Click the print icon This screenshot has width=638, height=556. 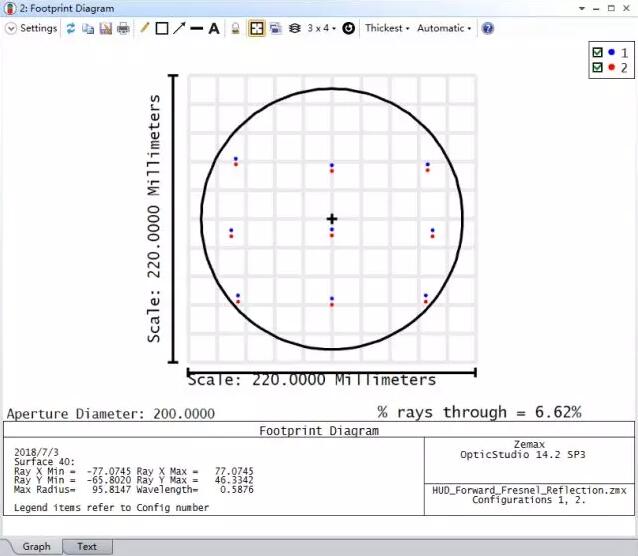coord(122,28)
